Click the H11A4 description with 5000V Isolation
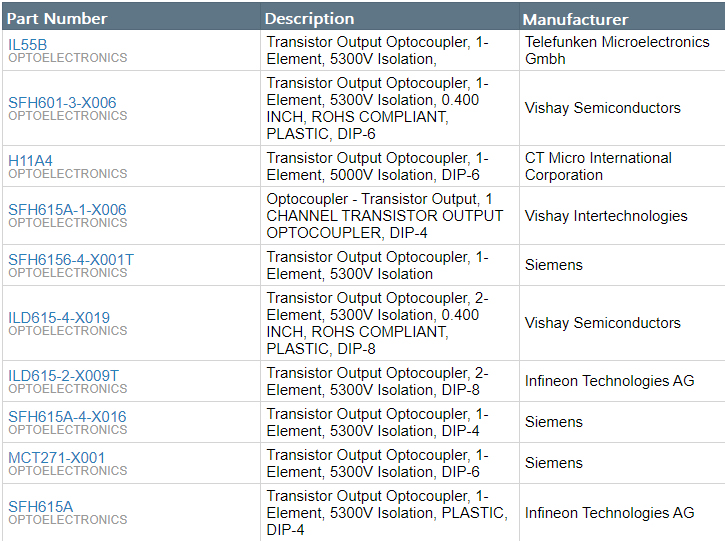Image resolution: width=725 pixels, height=541 pixels. 377,166
